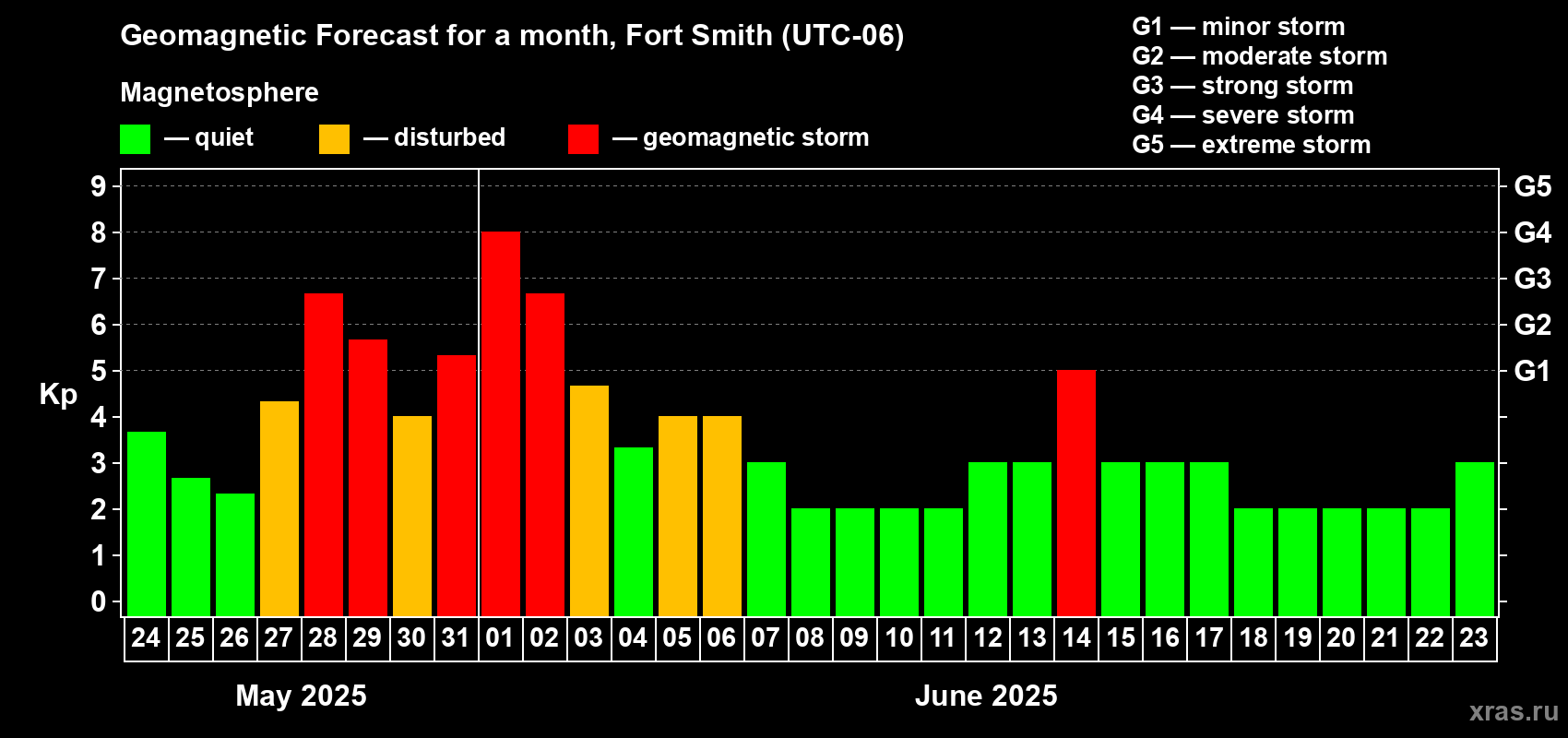
Task: Click the orange bar for June 03
Action: click(x=589, y=500)
